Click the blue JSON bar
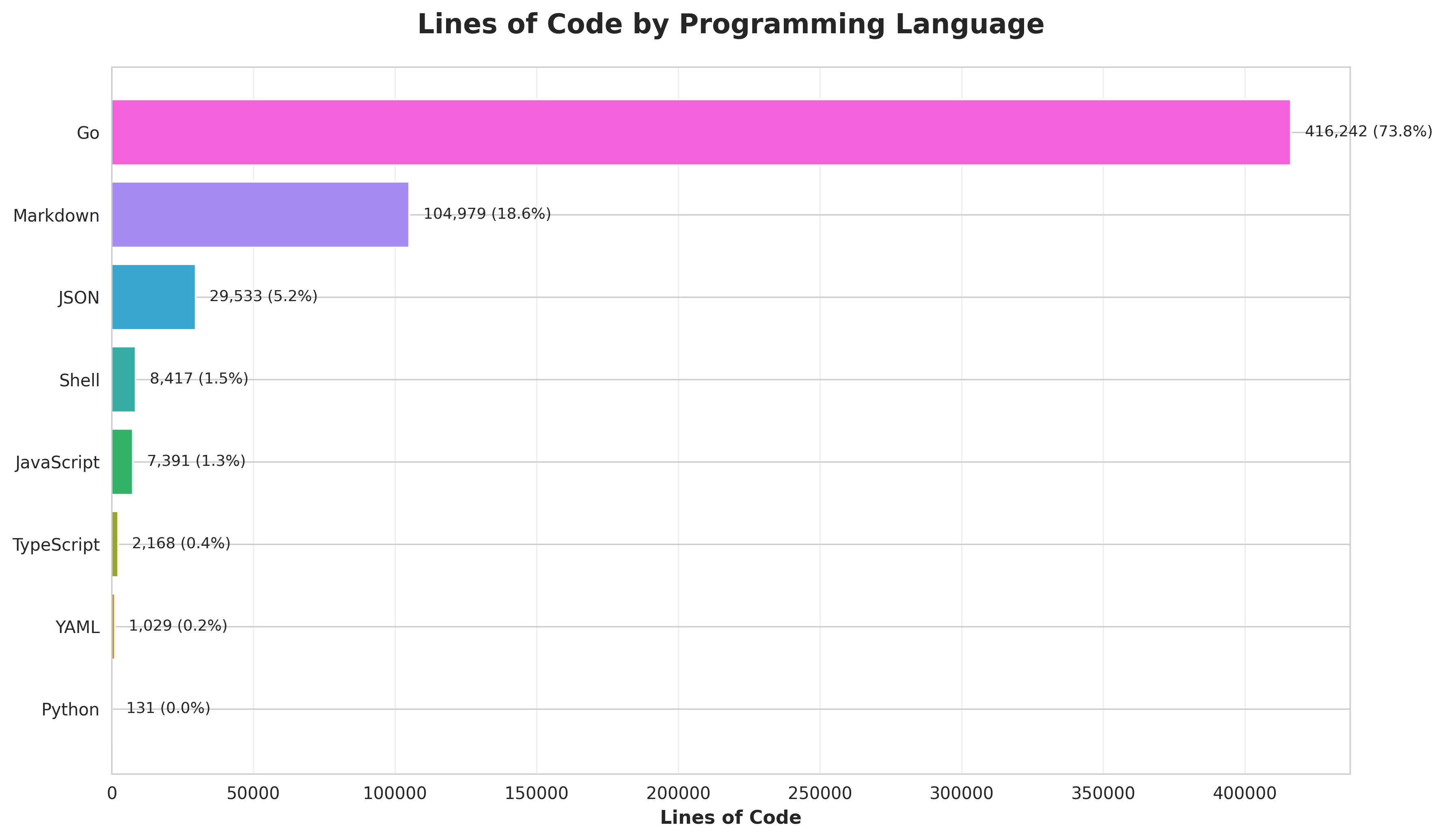1445x840 pixels. coord(153,297)
